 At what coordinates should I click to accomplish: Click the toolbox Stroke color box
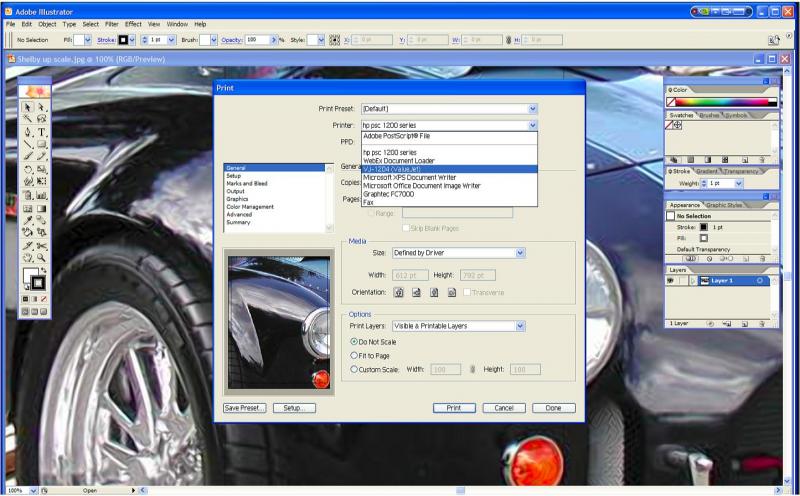38,283
